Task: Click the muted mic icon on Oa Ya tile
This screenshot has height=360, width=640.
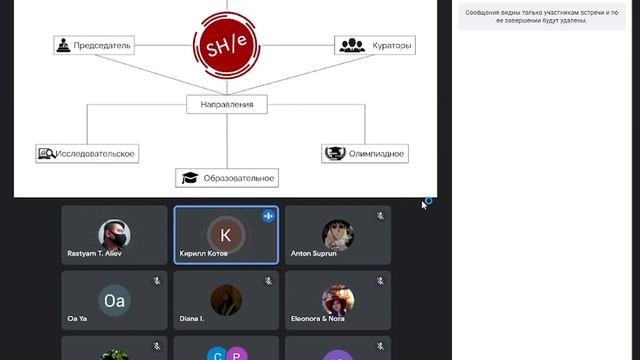Action: 157,281
